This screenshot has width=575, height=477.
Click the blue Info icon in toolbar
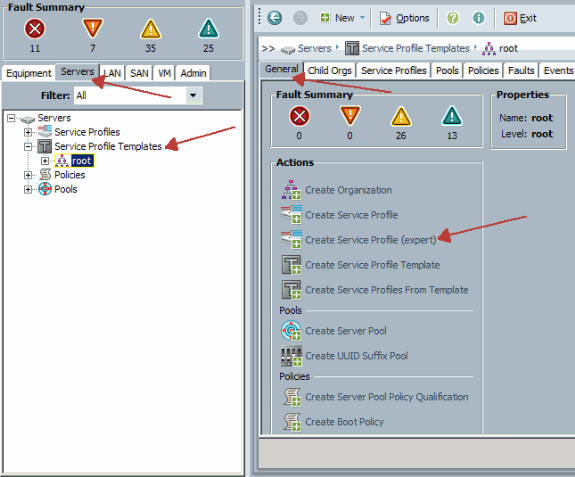coord(478,18)
